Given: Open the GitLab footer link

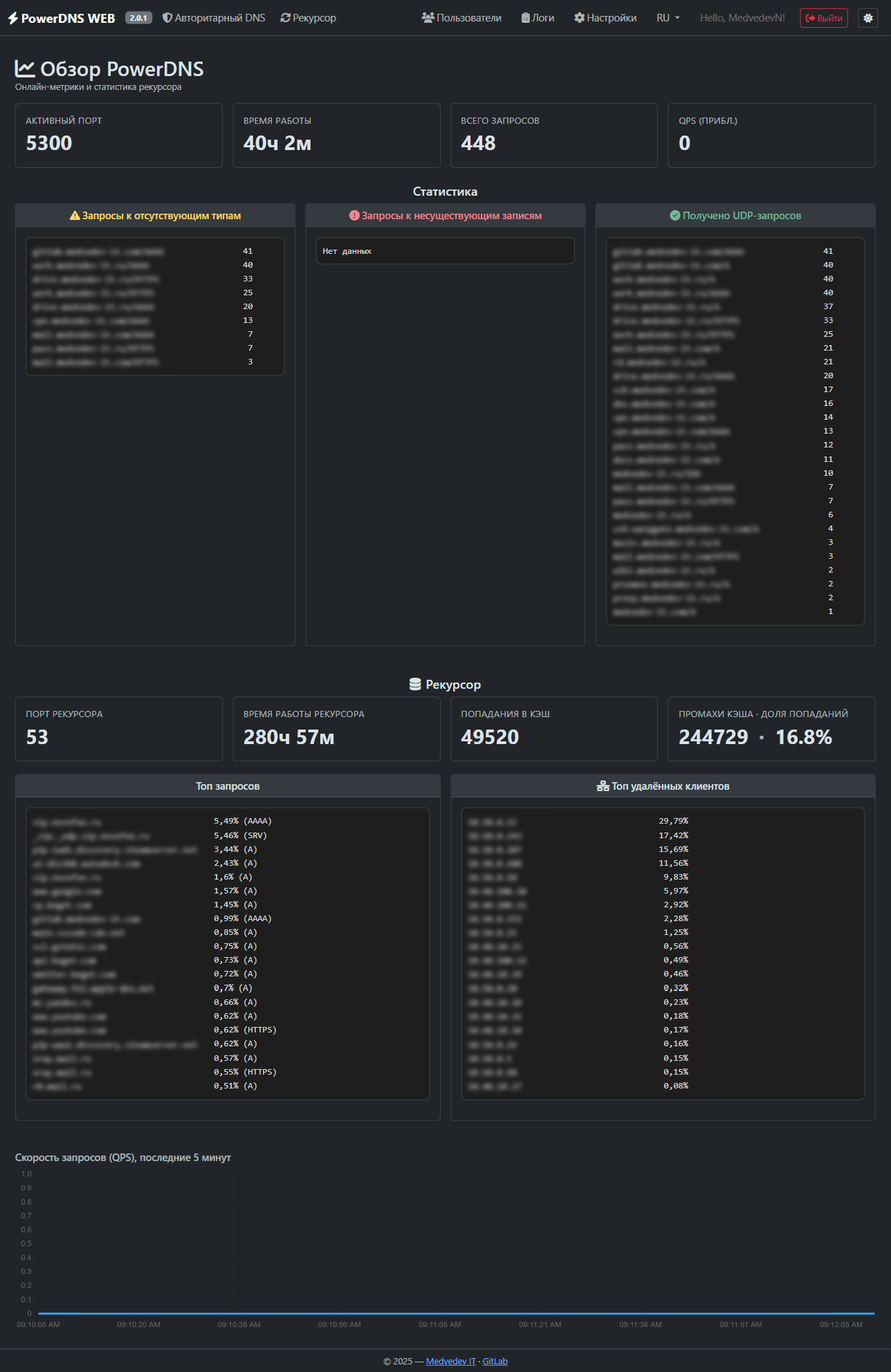Looking at the screenshot, I should [495, 1361].
